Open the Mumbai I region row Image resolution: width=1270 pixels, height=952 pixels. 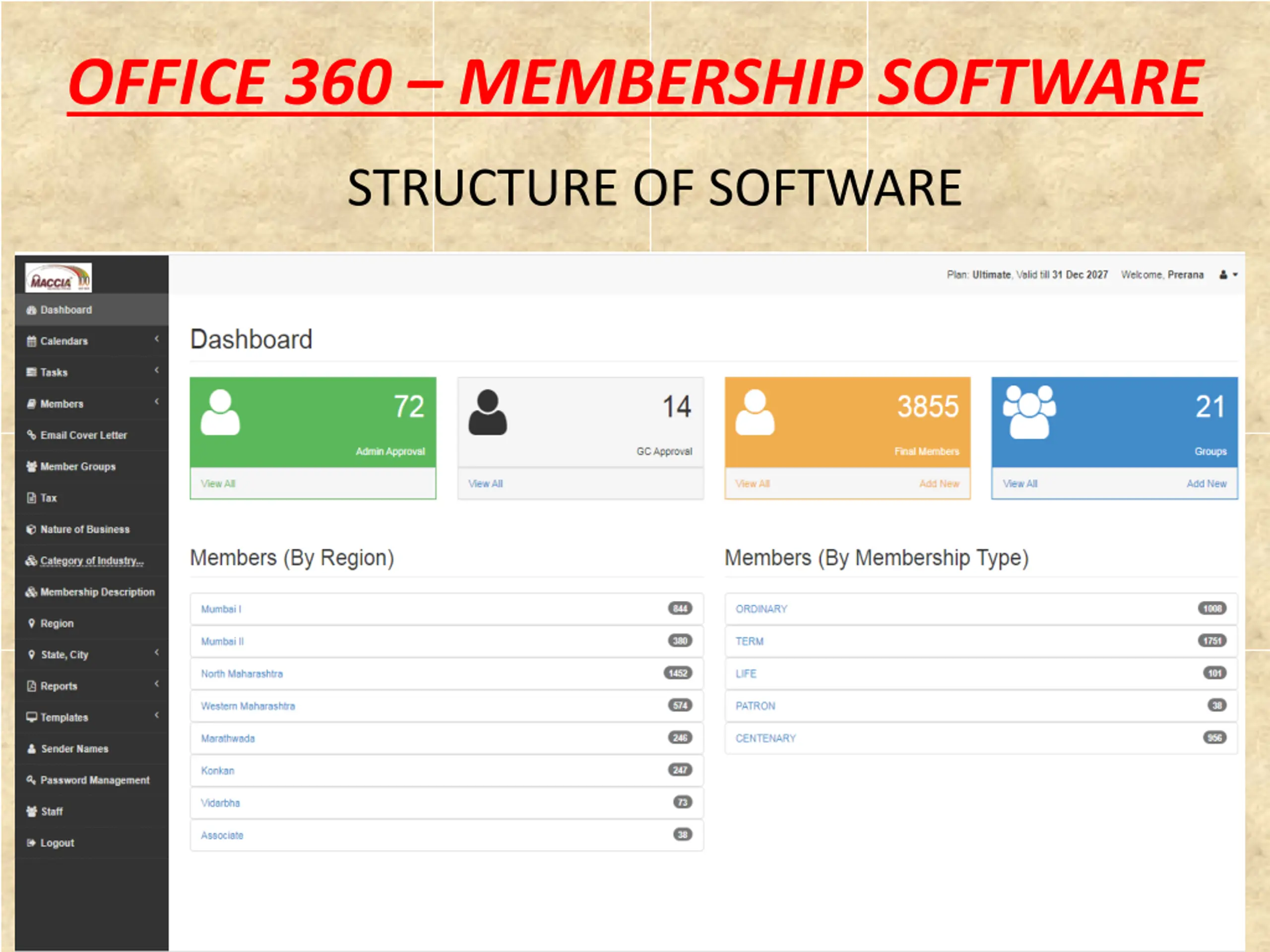pos(446,609)
